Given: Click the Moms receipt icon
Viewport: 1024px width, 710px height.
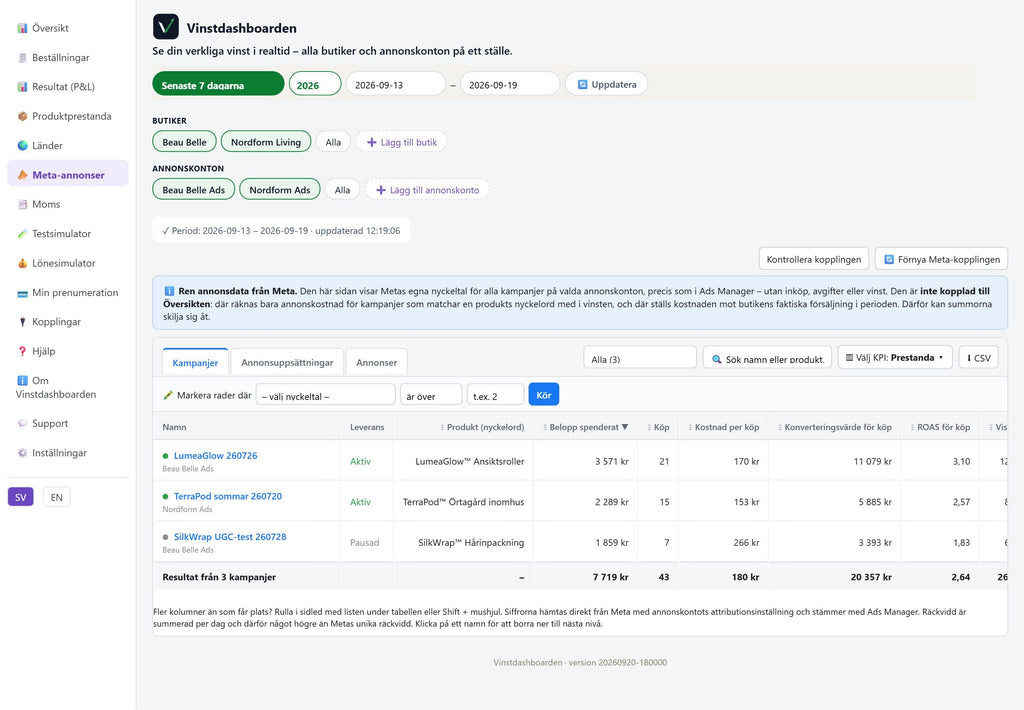Looking at the screenshot, I should click(x=22, y=204).
